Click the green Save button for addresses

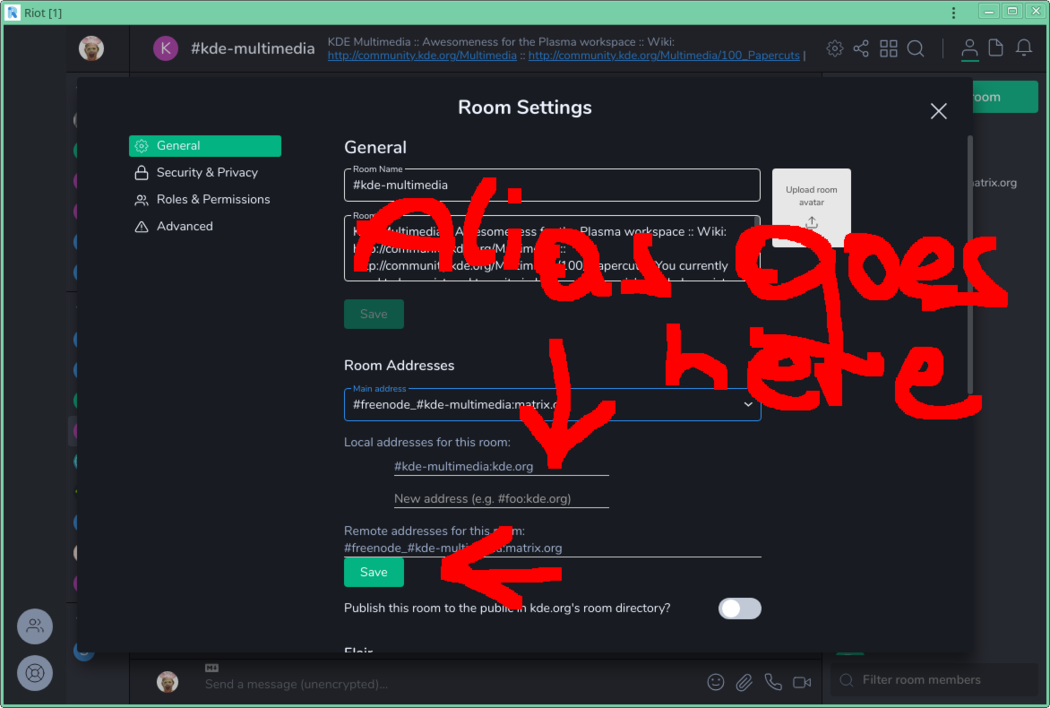373,572
